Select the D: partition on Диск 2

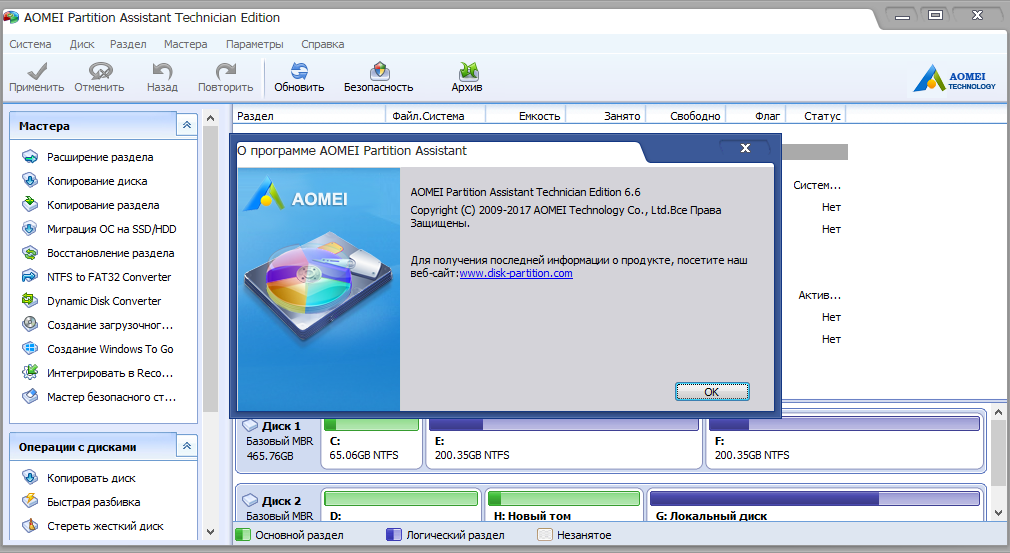click(401, 505)
